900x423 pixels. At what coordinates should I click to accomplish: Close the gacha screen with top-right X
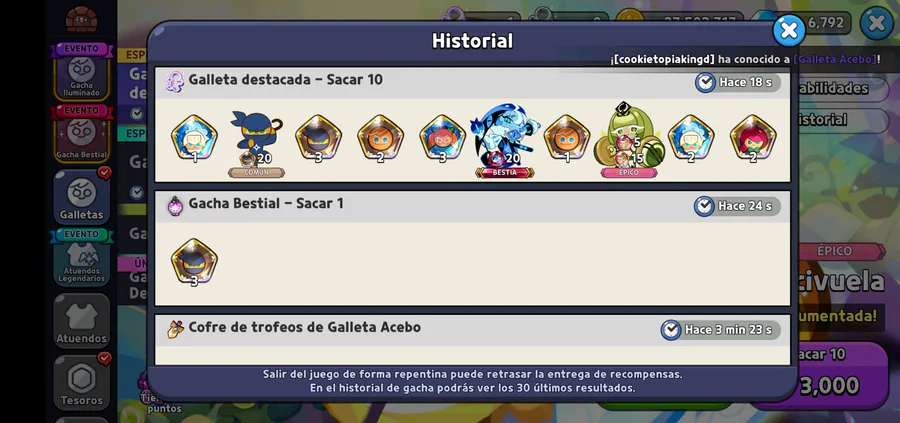tap(876, 24)
